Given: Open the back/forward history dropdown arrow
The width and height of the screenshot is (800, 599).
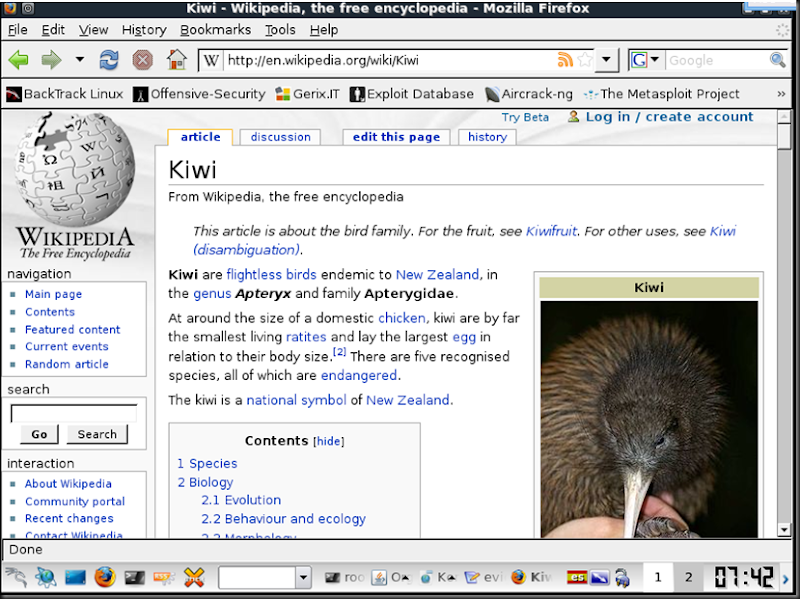Looking at the screenshot, I should point(79,60).
